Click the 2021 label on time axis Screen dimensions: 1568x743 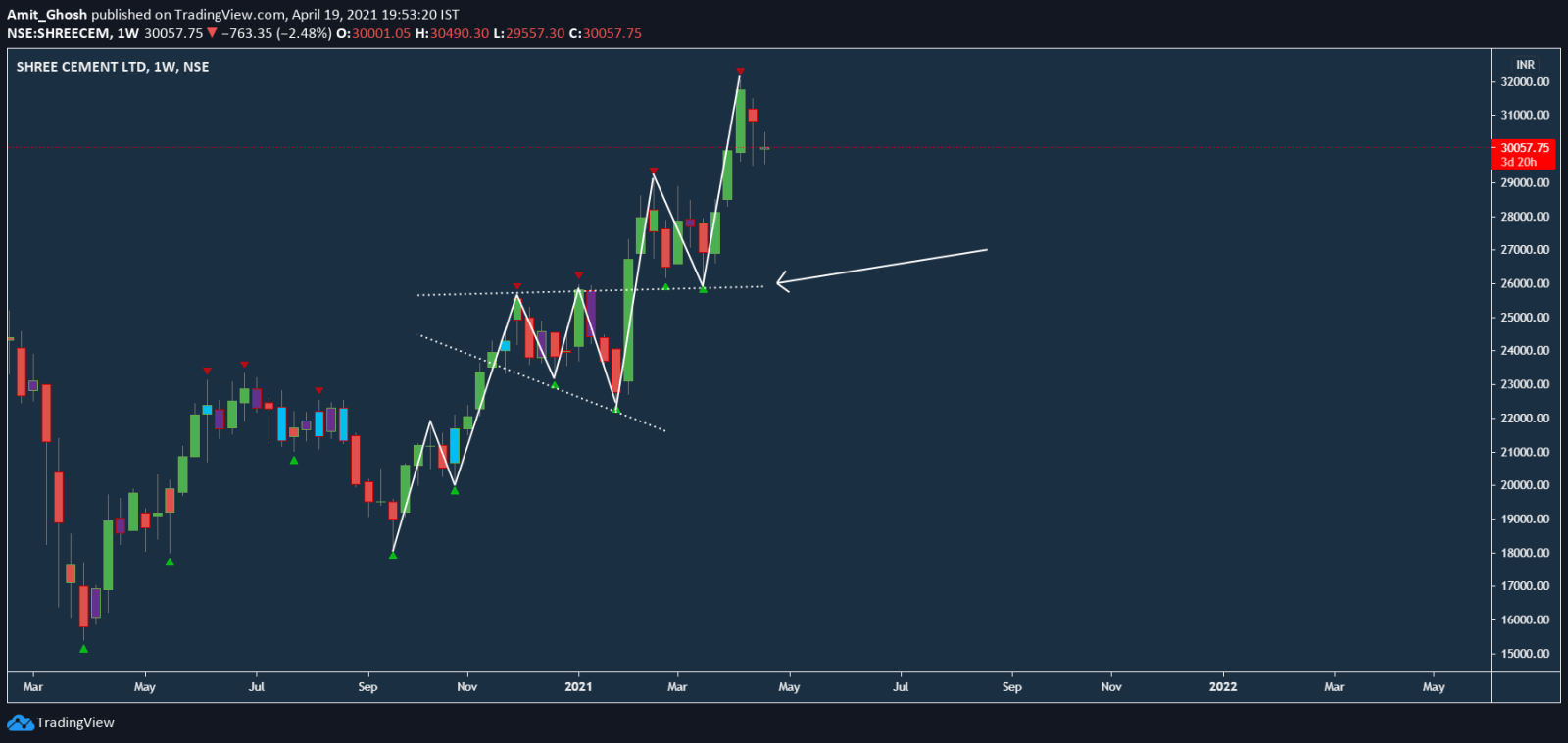tap(578, 687)
